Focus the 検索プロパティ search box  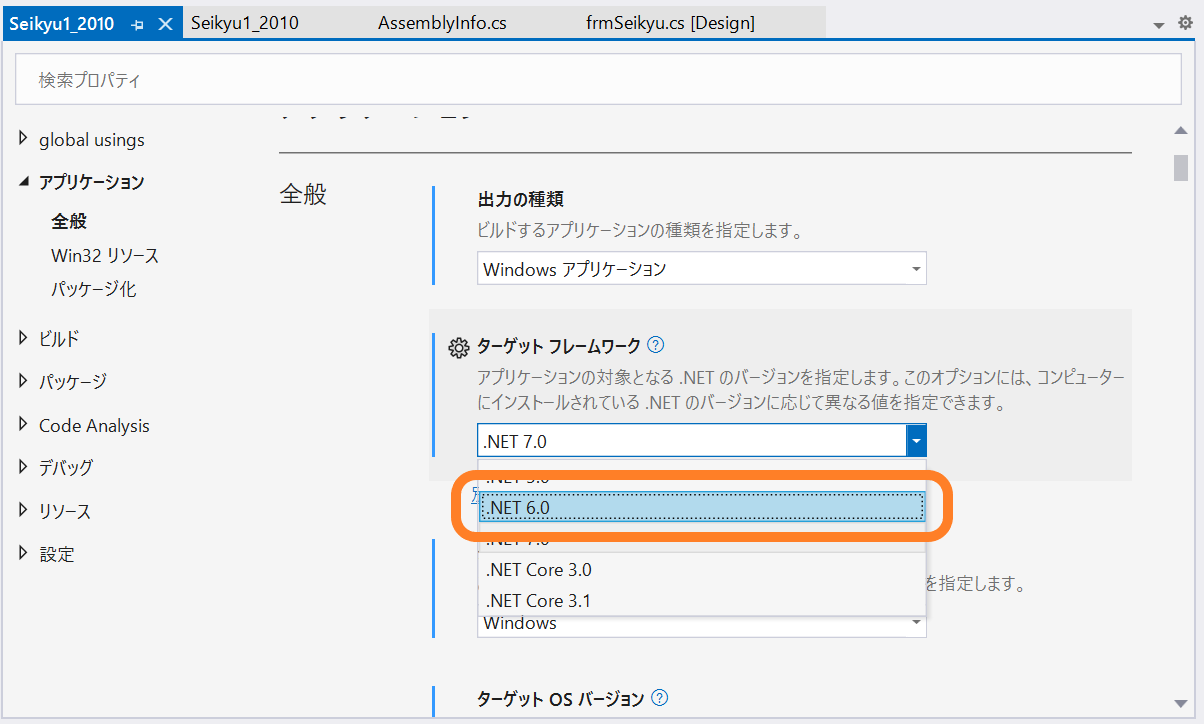coord(598,79)
